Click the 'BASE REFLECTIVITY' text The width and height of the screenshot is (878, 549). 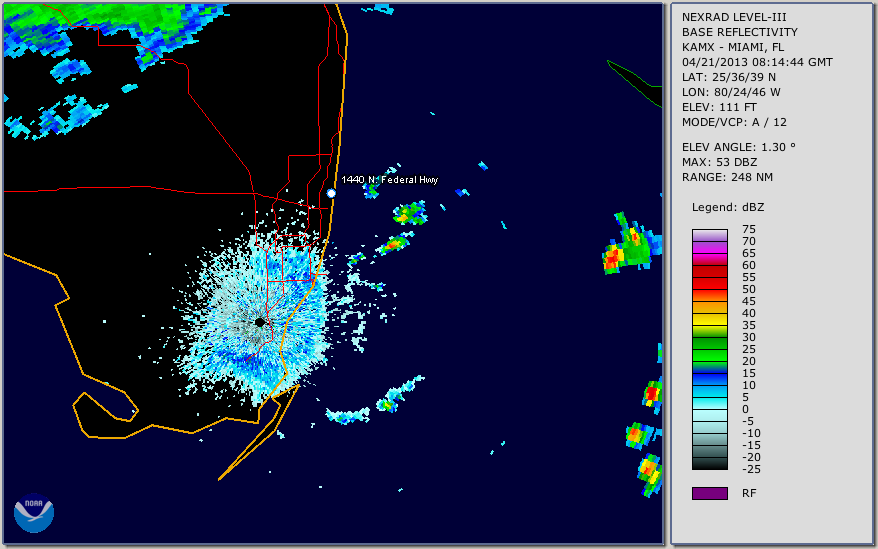740,32
